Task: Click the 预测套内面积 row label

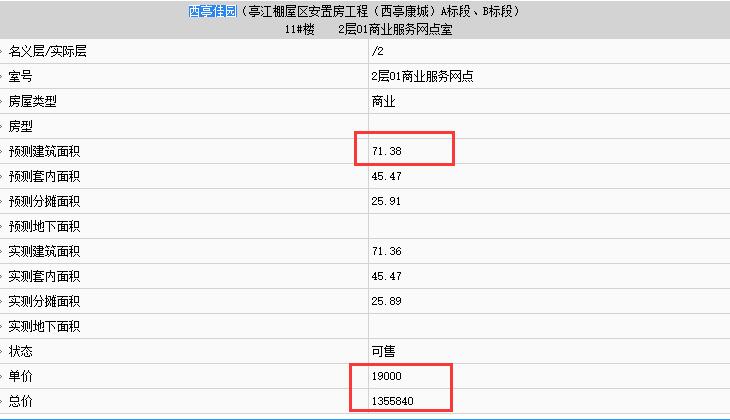Action: [x=44, y=176]
